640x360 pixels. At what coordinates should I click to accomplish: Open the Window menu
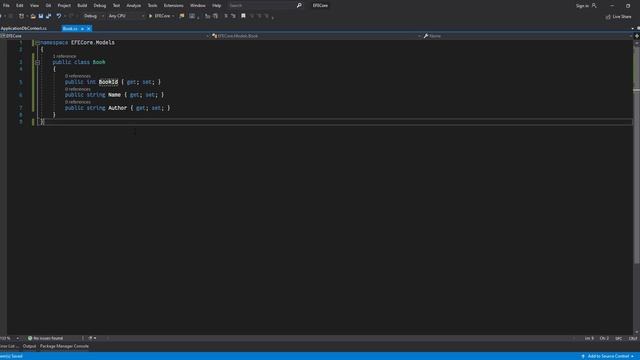click(198, 6)
